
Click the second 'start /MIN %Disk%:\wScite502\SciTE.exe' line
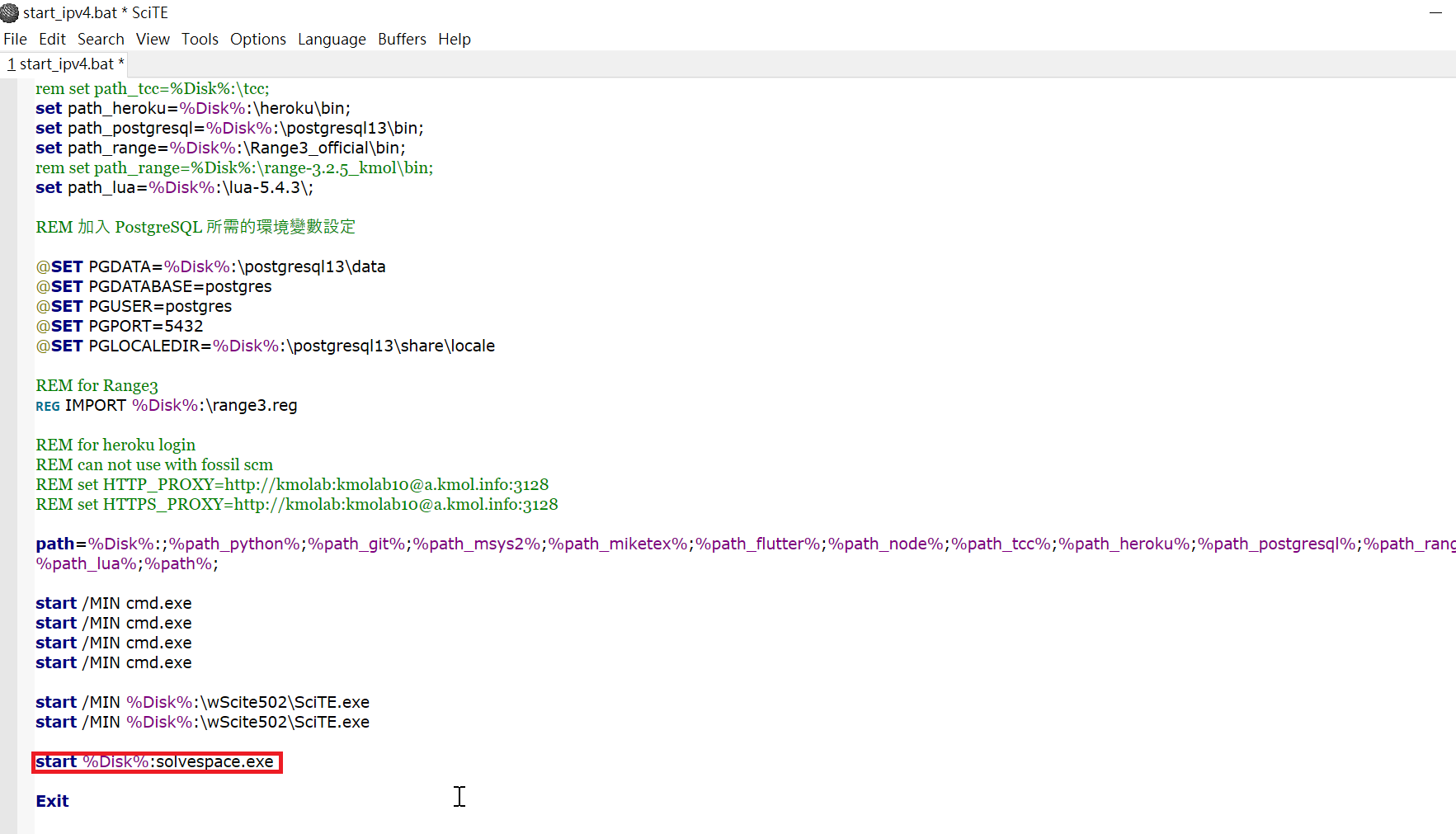pos(202,722)
